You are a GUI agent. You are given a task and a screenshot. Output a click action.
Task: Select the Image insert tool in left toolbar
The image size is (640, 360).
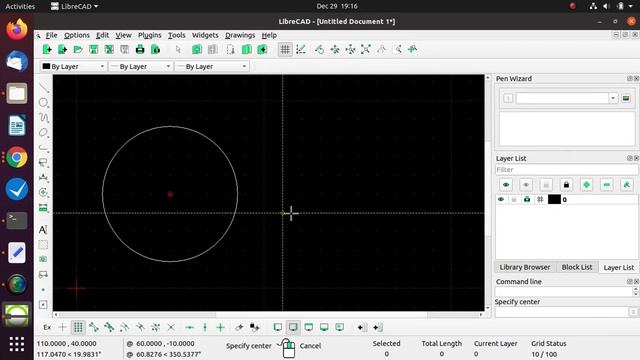43,259
